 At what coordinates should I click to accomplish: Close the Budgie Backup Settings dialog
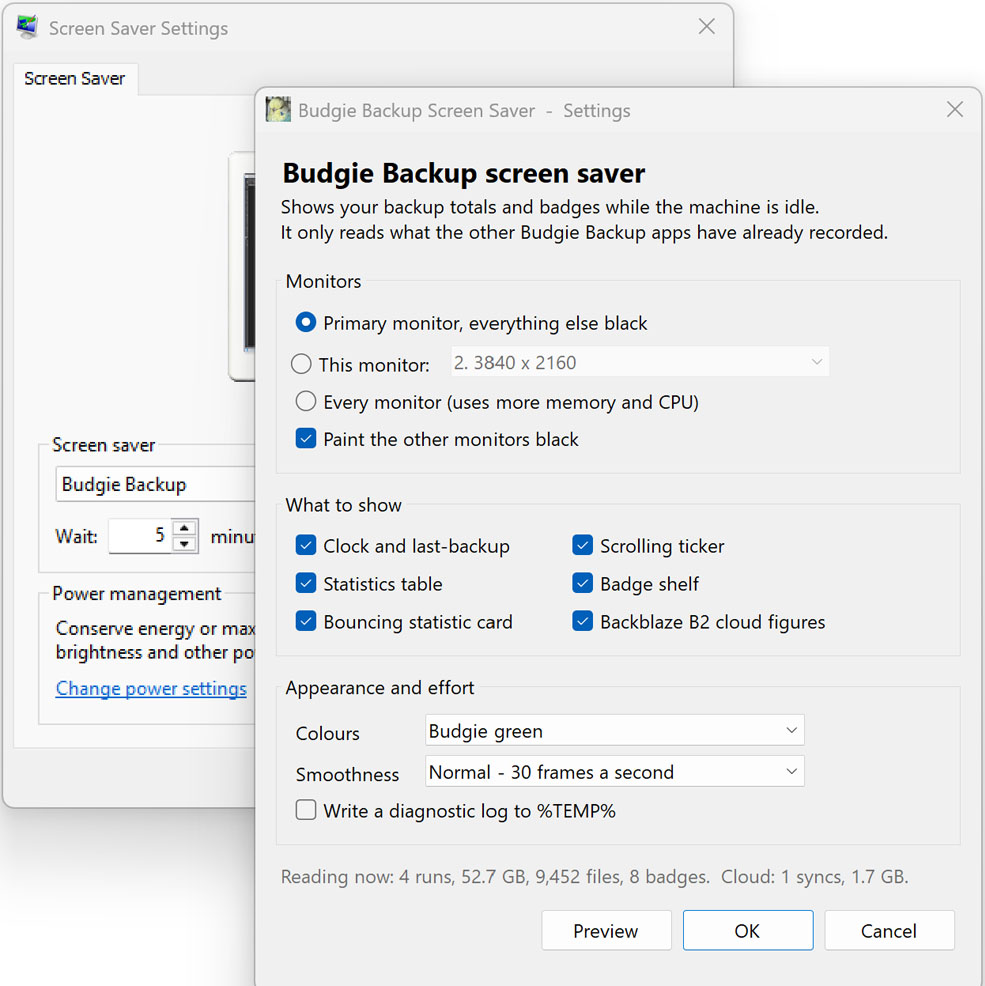click(x=954, y=109)
